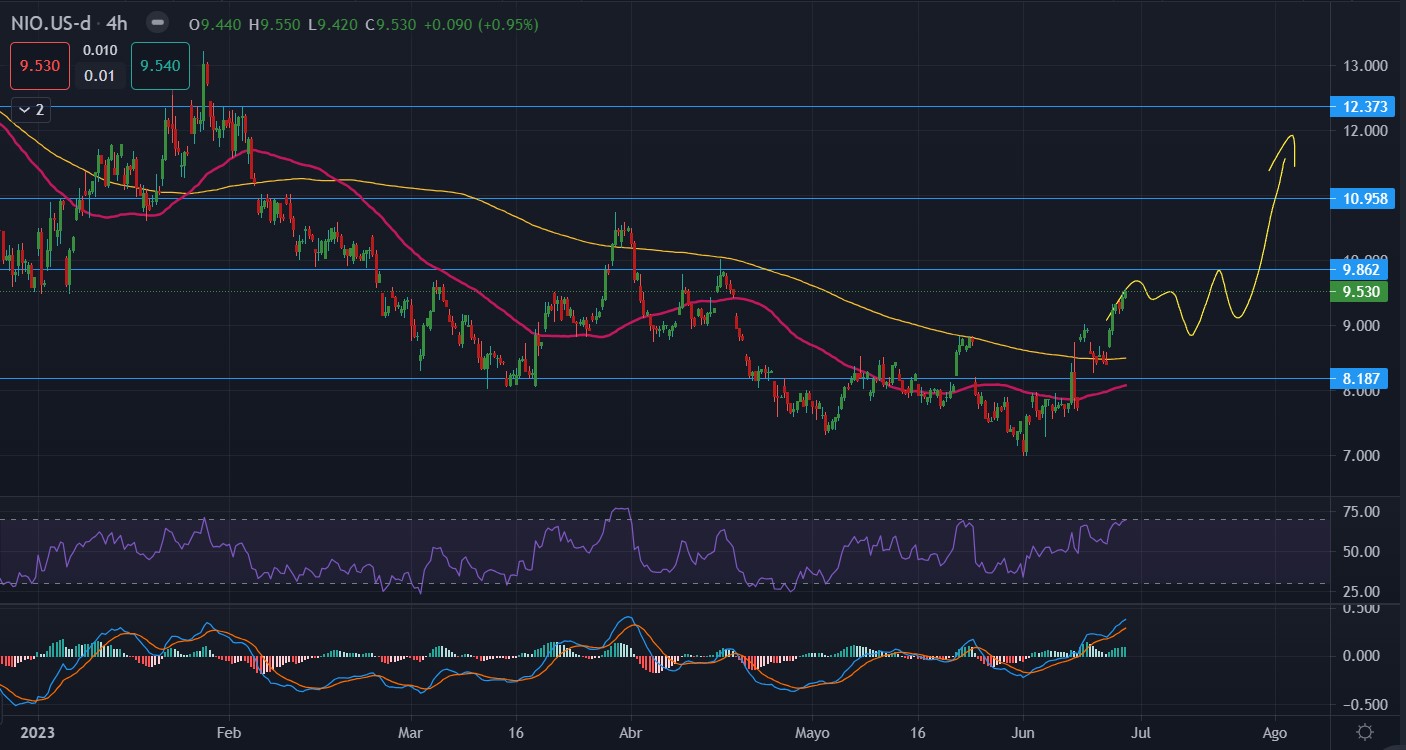The image size is (1406, 750).
Task: Click the Mar label on time axis
Action: 412,732
